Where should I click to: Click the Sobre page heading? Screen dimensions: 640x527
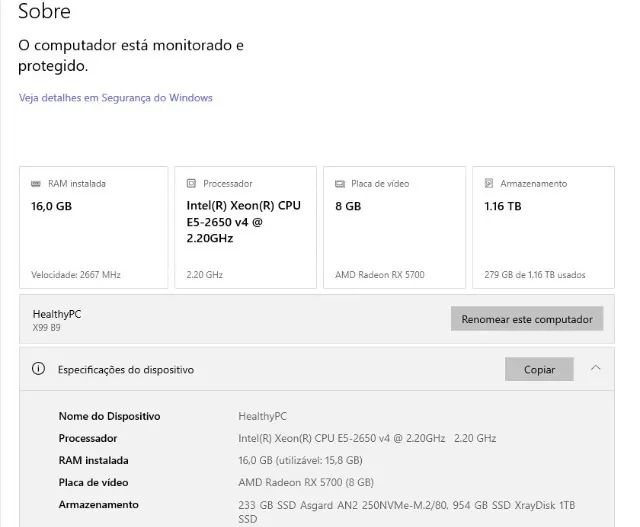45,13
